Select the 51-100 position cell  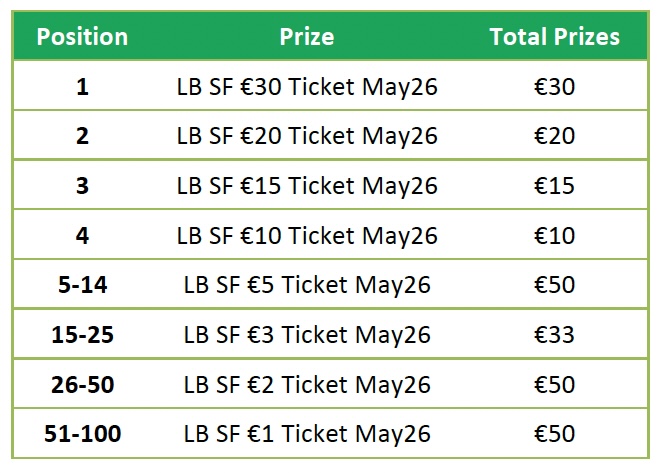(82, 434)
